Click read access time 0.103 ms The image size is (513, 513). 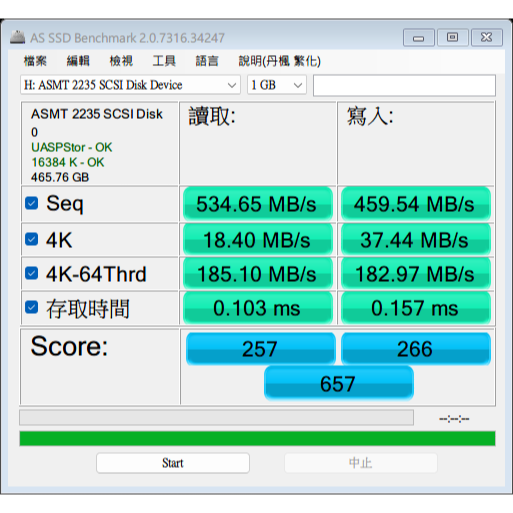(258, 308)
